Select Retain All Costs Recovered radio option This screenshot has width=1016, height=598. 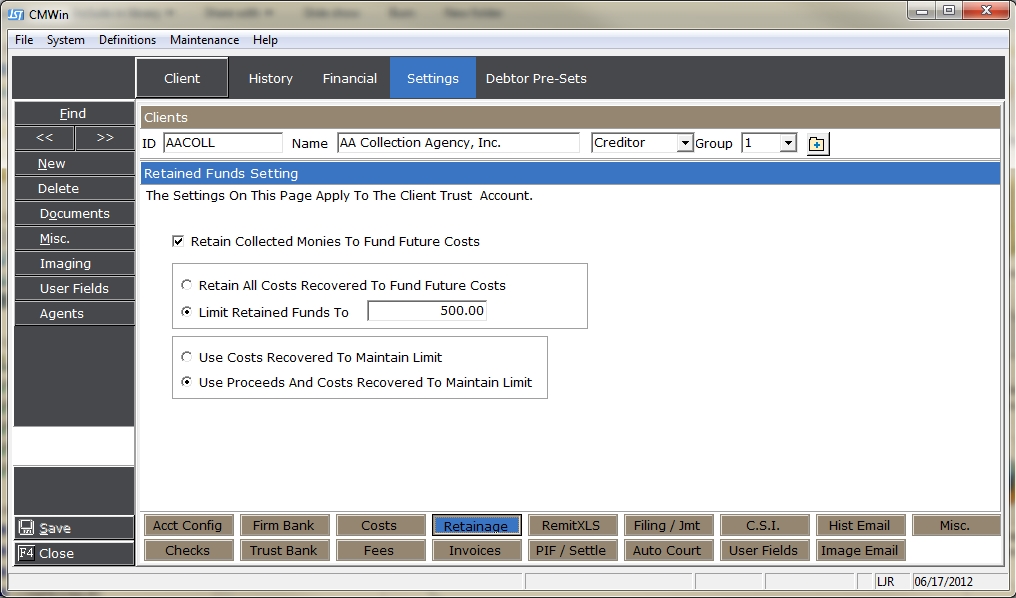click(x=186, y=285)
